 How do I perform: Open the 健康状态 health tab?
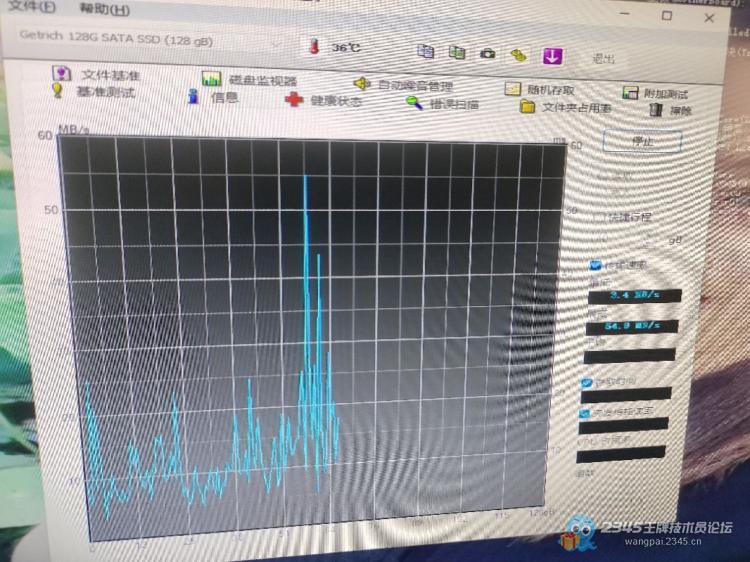(324, 100)
